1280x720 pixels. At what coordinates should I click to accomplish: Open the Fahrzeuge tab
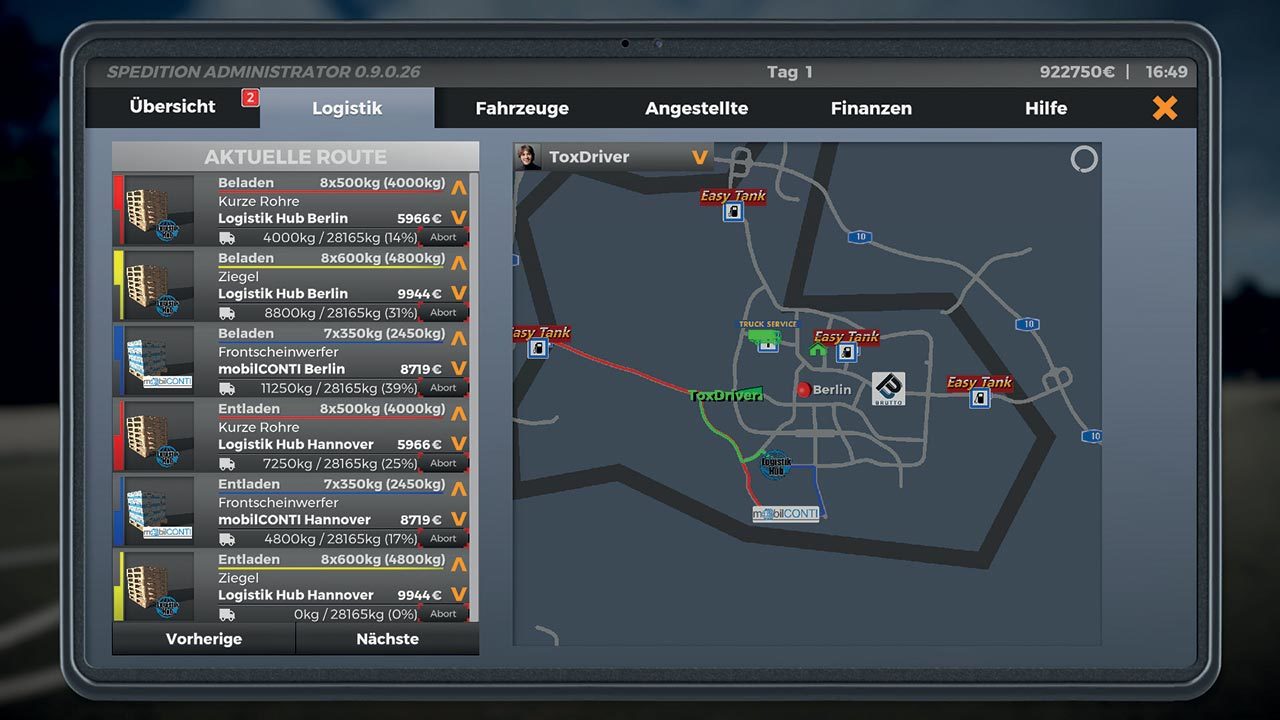tap(522, 108)
